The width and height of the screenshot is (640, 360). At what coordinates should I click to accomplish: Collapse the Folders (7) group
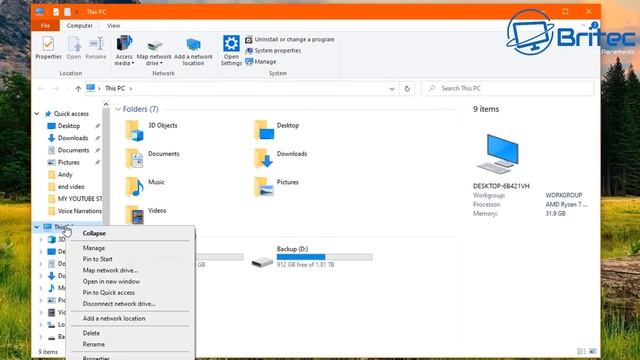click(x=118, y=109)
